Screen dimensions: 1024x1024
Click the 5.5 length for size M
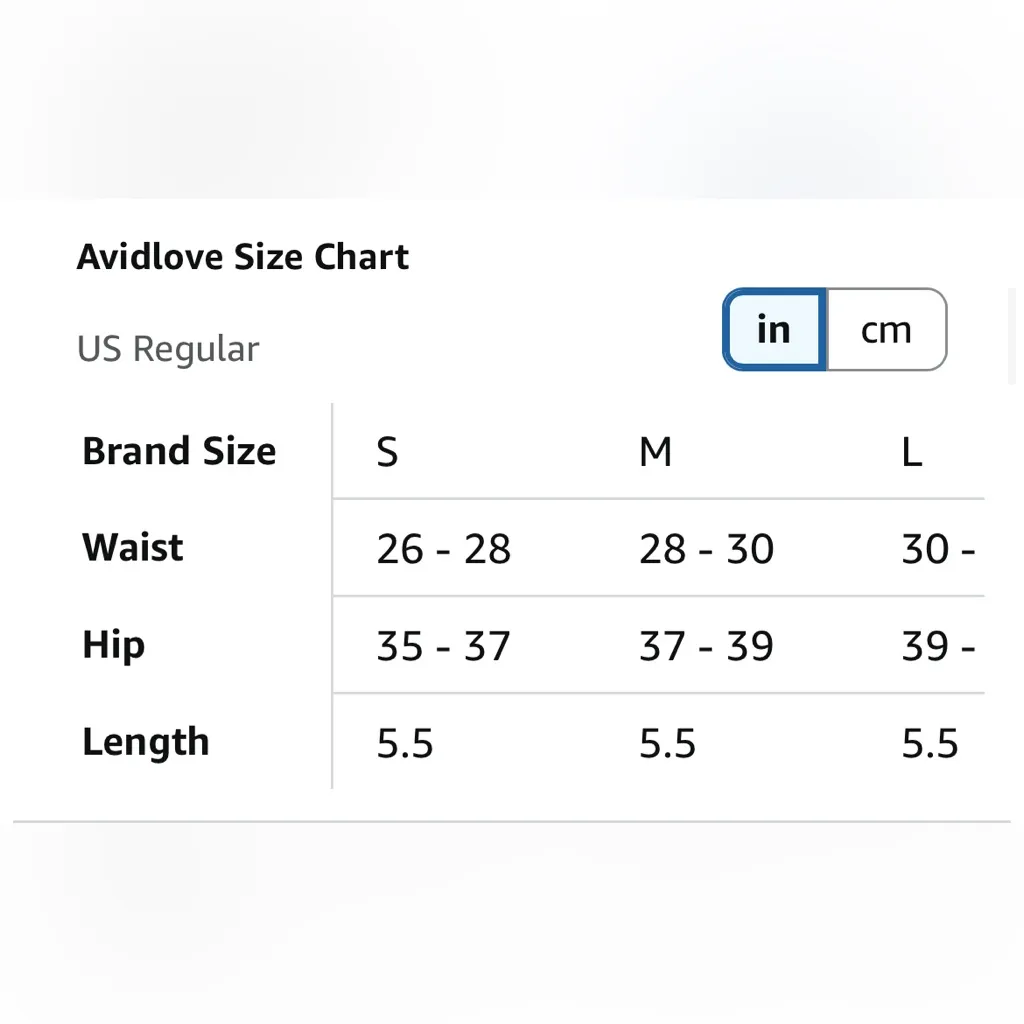(x=667, y=743)
